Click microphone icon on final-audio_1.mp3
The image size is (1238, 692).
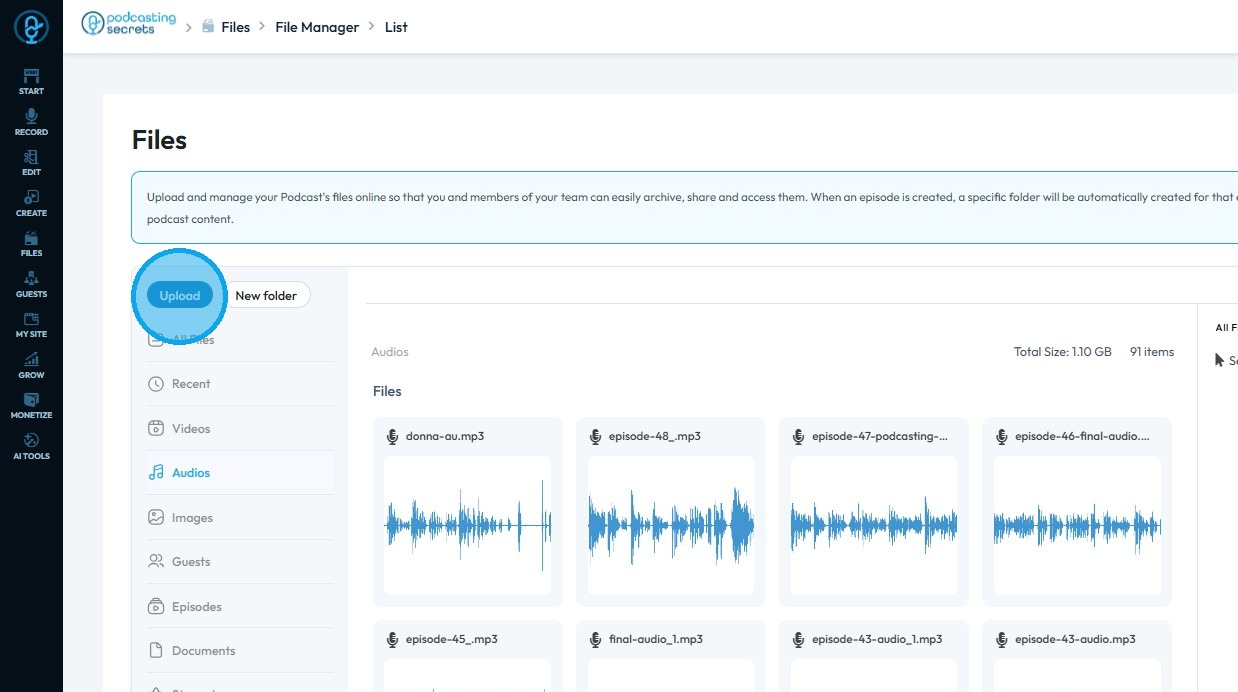(x=595, y=639)
